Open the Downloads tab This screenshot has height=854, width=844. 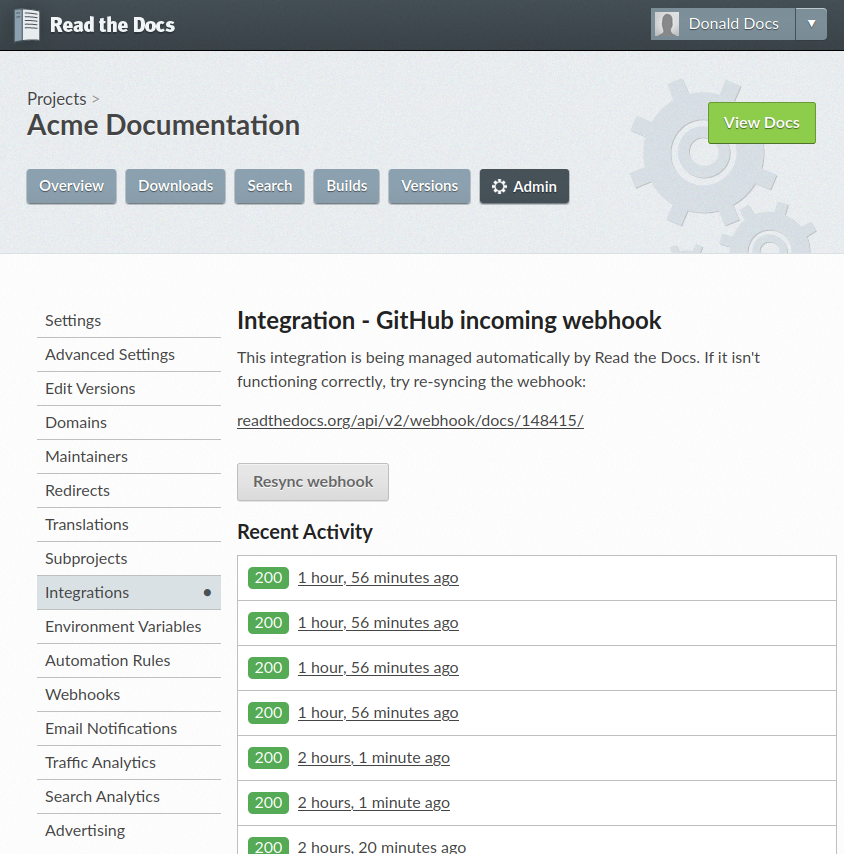pyautogui.click(x=175, y=186)
